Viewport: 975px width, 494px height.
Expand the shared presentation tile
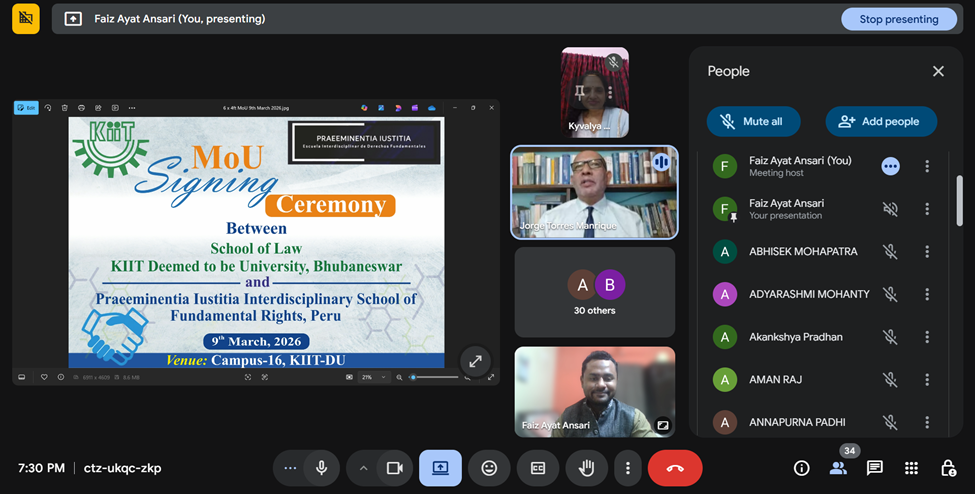coord(476,361)
